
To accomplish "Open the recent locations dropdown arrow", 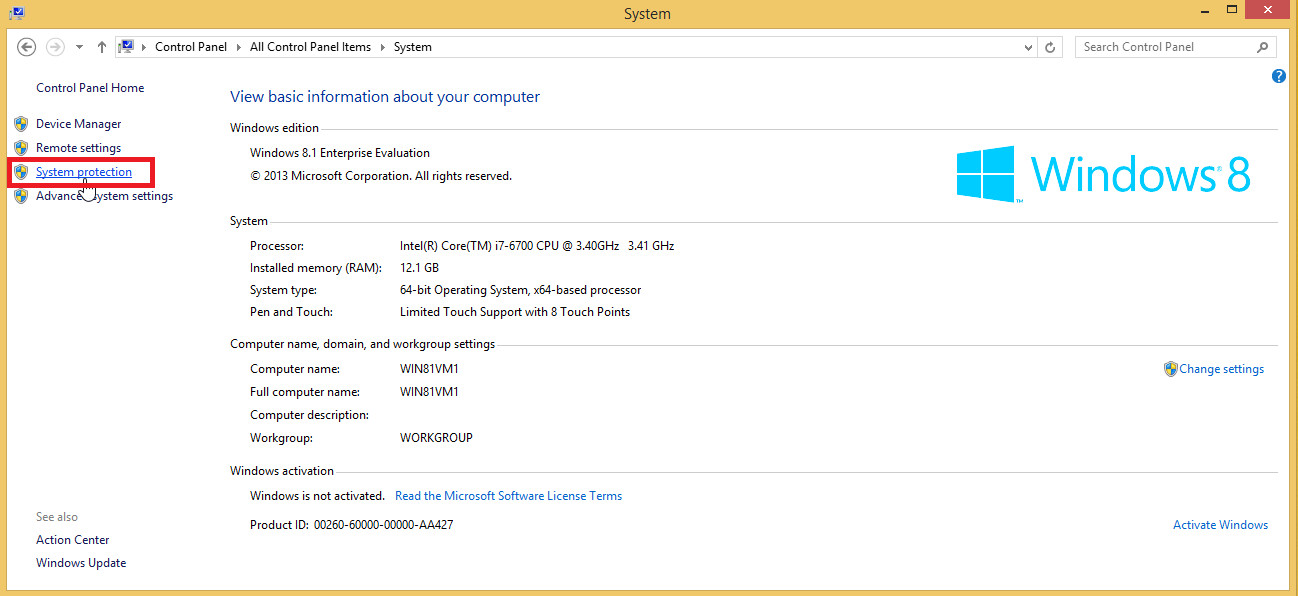I will [80, 47].
